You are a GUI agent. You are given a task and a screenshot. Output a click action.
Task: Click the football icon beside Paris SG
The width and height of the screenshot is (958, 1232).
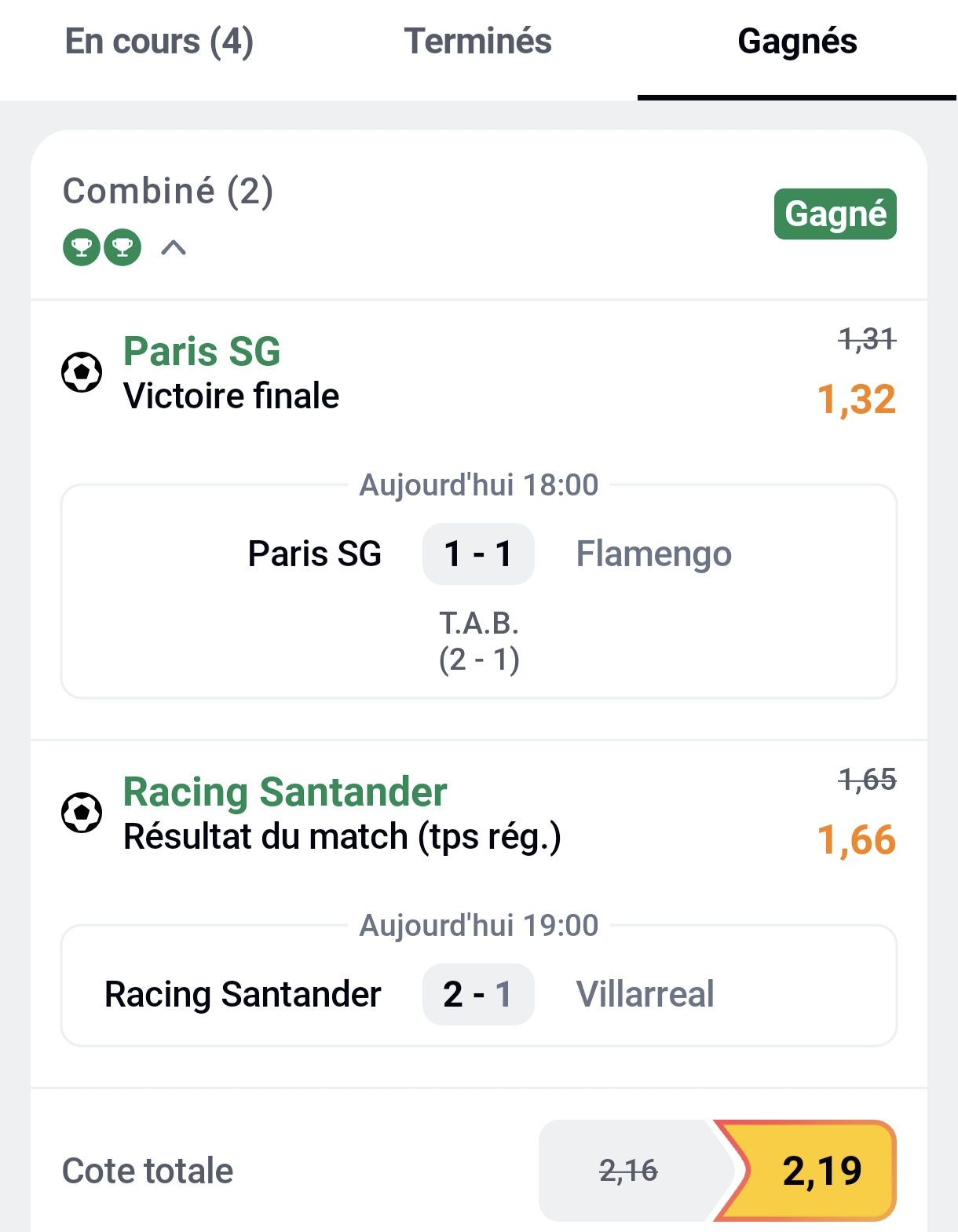(82, 372)
